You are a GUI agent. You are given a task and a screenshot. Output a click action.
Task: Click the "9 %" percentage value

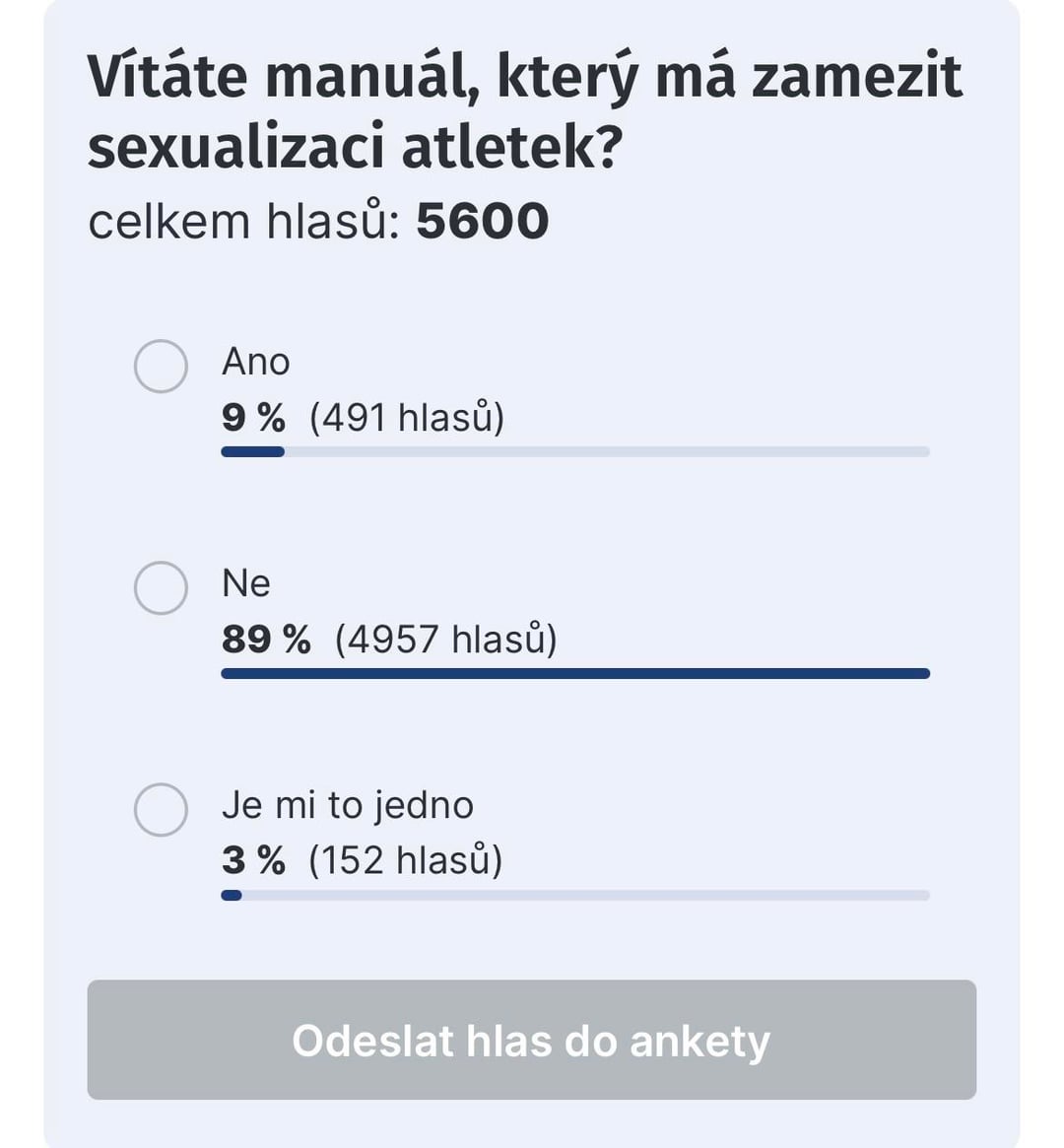click(x=253, y=418)
